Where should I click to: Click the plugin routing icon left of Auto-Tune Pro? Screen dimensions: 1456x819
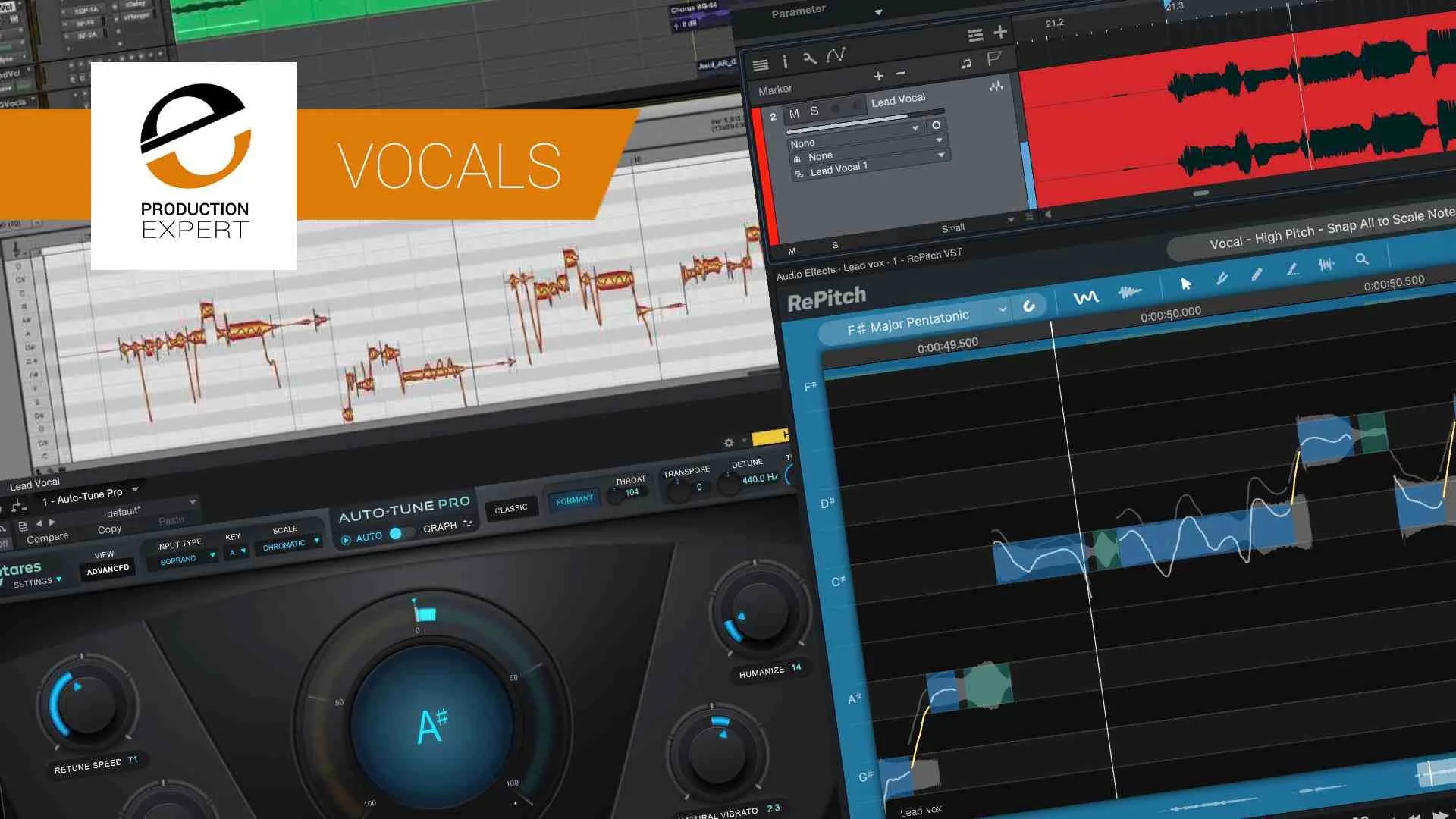coord(19,505)
